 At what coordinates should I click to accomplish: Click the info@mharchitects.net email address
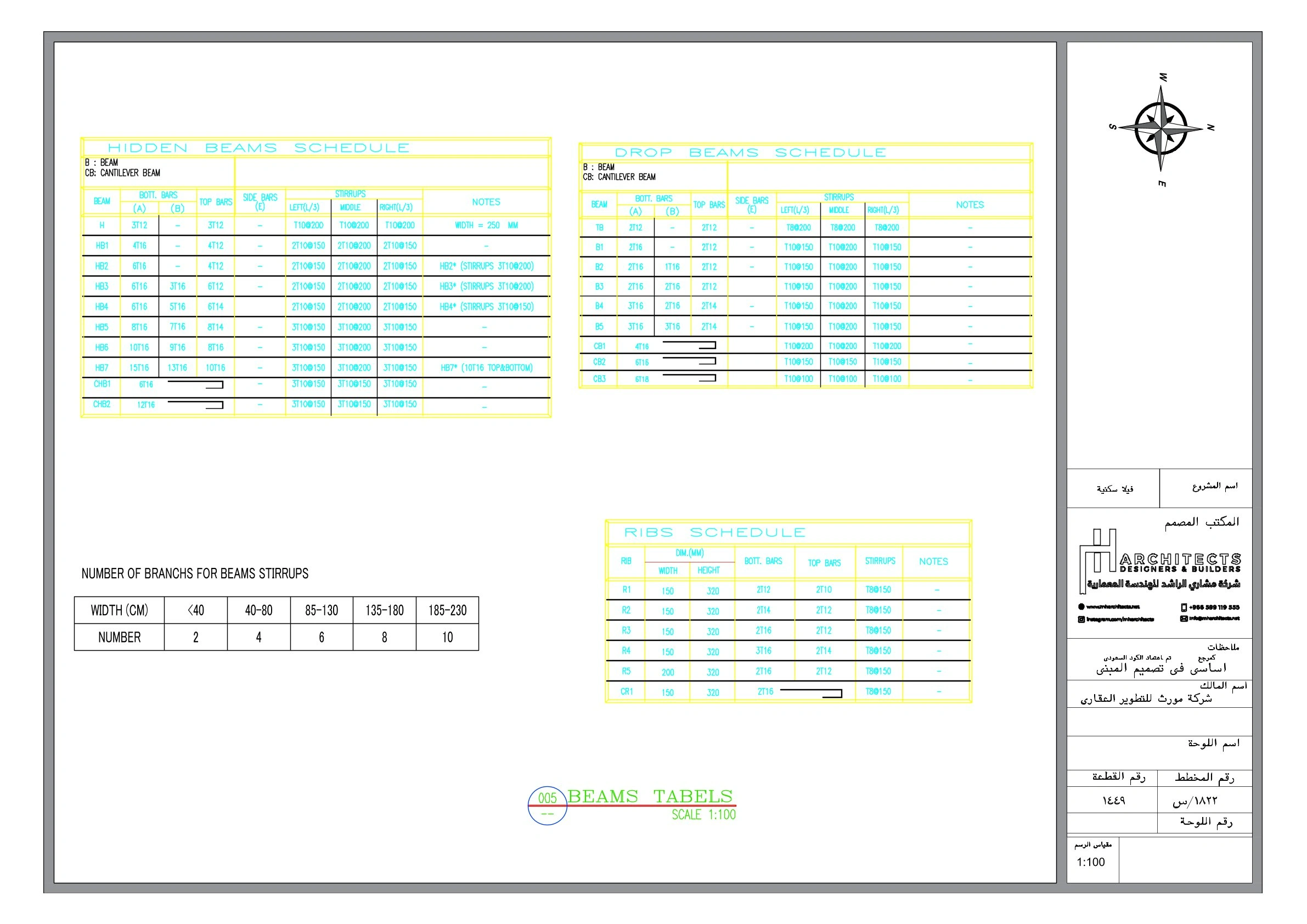click(x=1214, y=619)
